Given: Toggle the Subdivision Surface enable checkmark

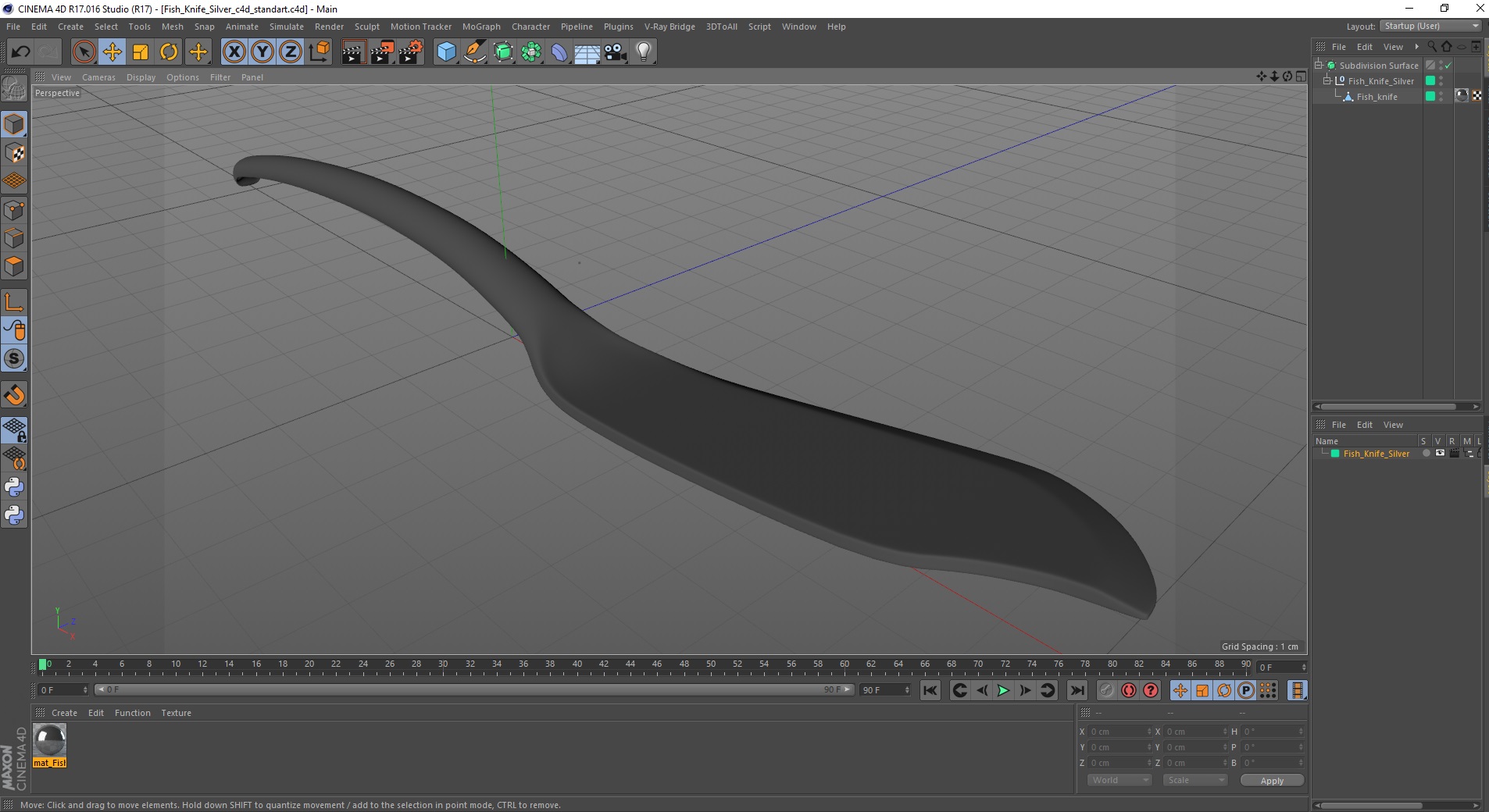Looking at the screenshot, I should [1448, 66].
